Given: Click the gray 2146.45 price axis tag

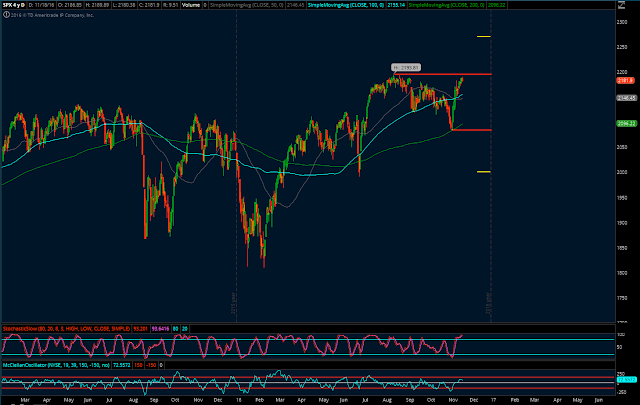Looking at the screenshot, I should [626, 98].
